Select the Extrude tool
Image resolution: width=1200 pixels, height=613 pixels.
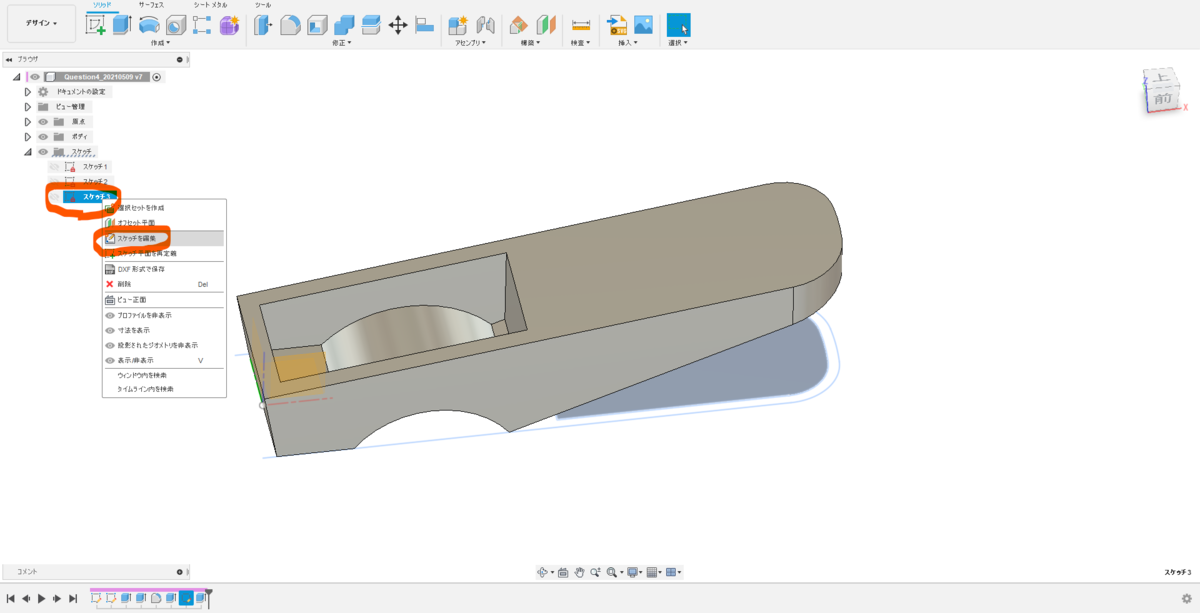click(122, 25)
